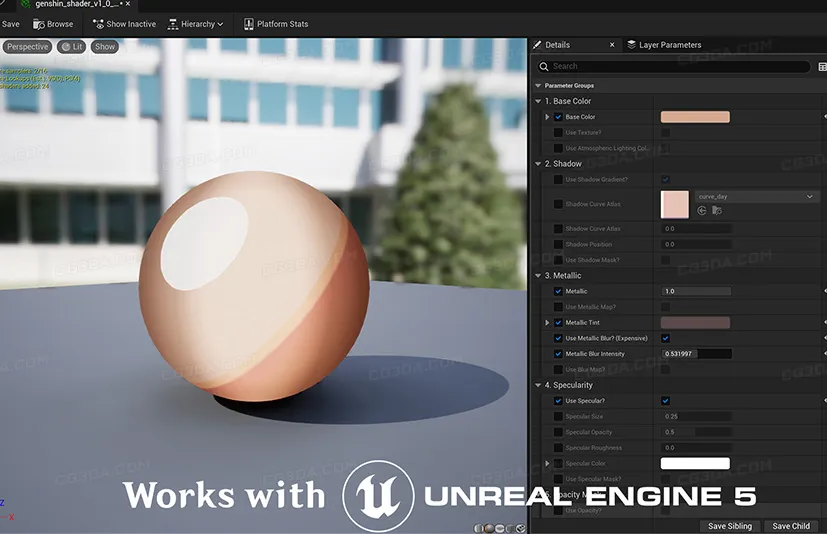The width and height of the screenshot is (827, 534).
Task: Open the Base Color swatch picker
Action: click(695, 117)
